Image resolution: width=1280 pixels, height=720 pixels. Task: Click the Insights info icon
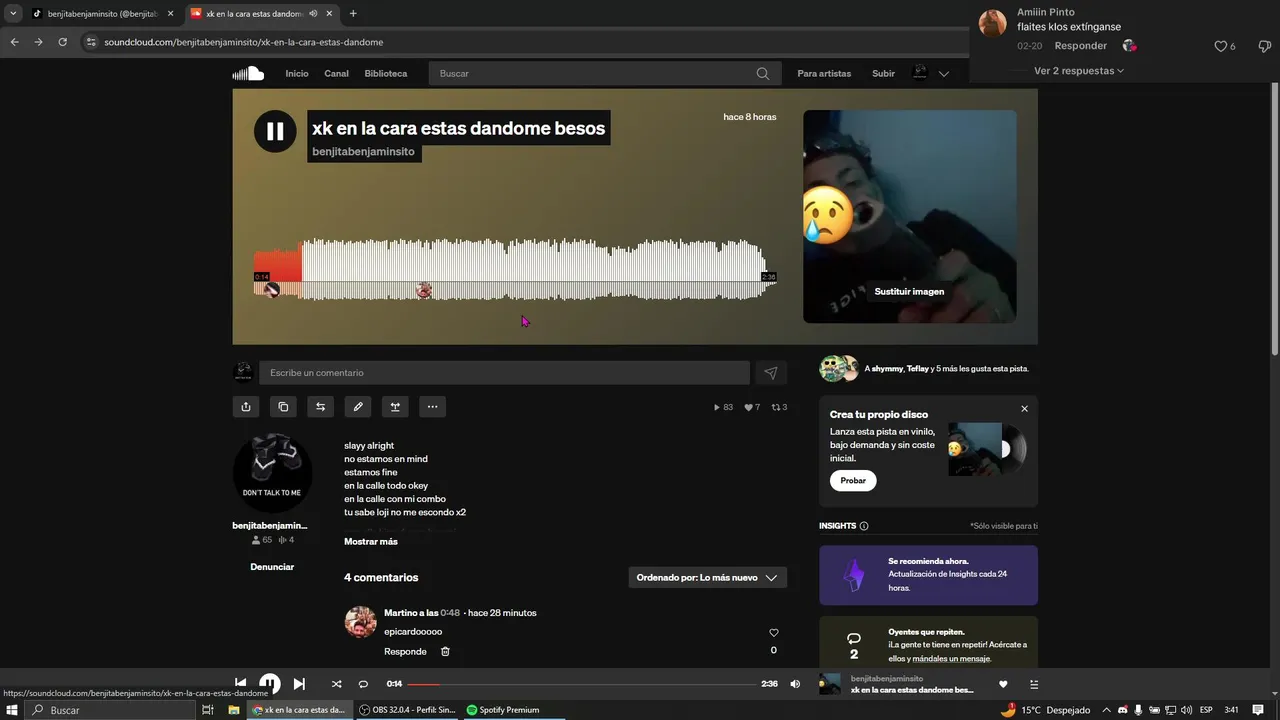864,526
